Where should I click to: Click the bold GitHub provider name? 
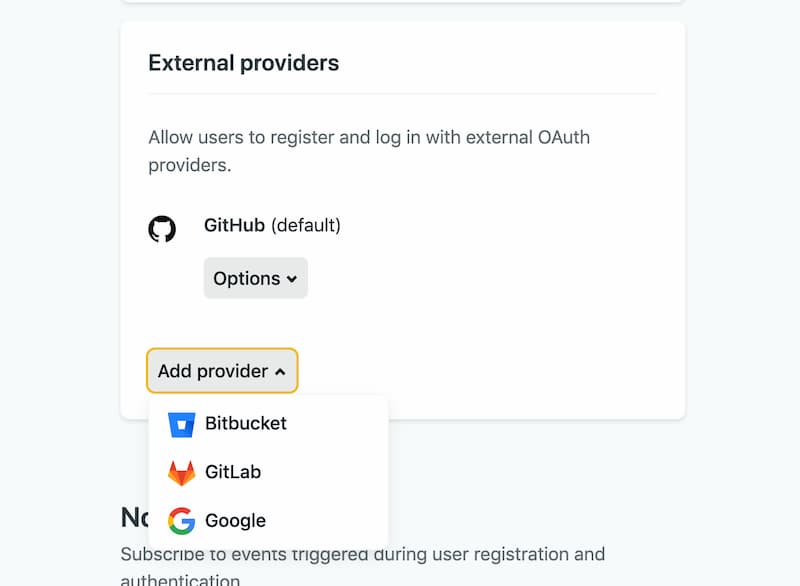pos(234,226)
